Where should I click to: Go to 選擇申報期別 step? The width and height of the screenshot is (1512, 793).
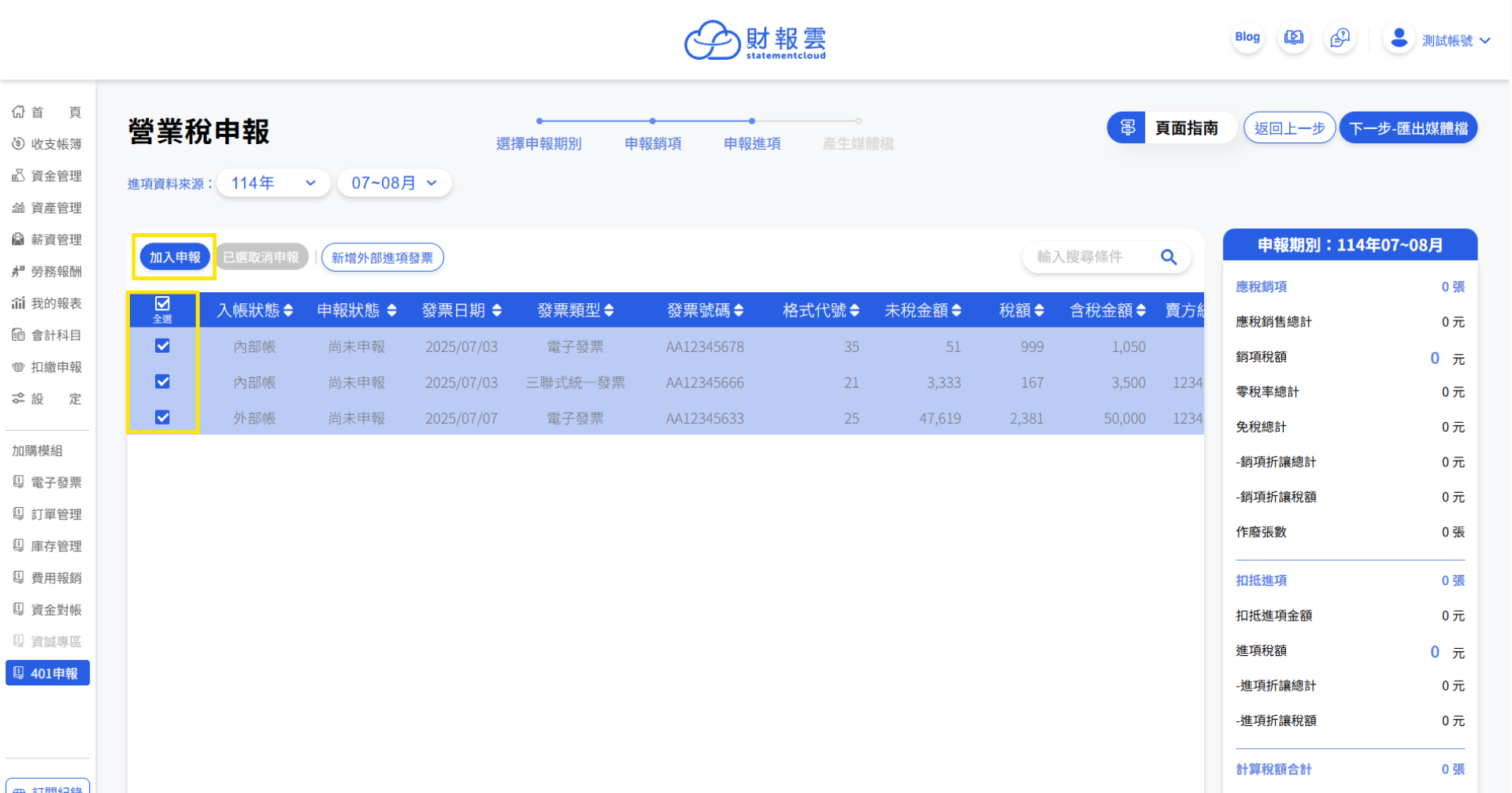pyautogui.click(x=539, y=143)
